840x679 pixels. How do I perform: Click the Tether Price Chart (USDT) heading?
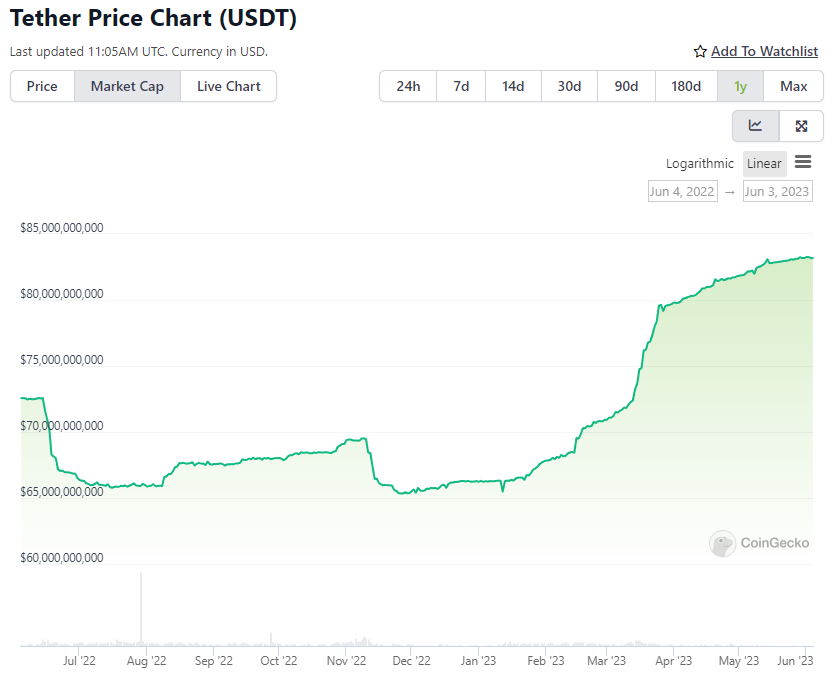(x=153, y=18)
